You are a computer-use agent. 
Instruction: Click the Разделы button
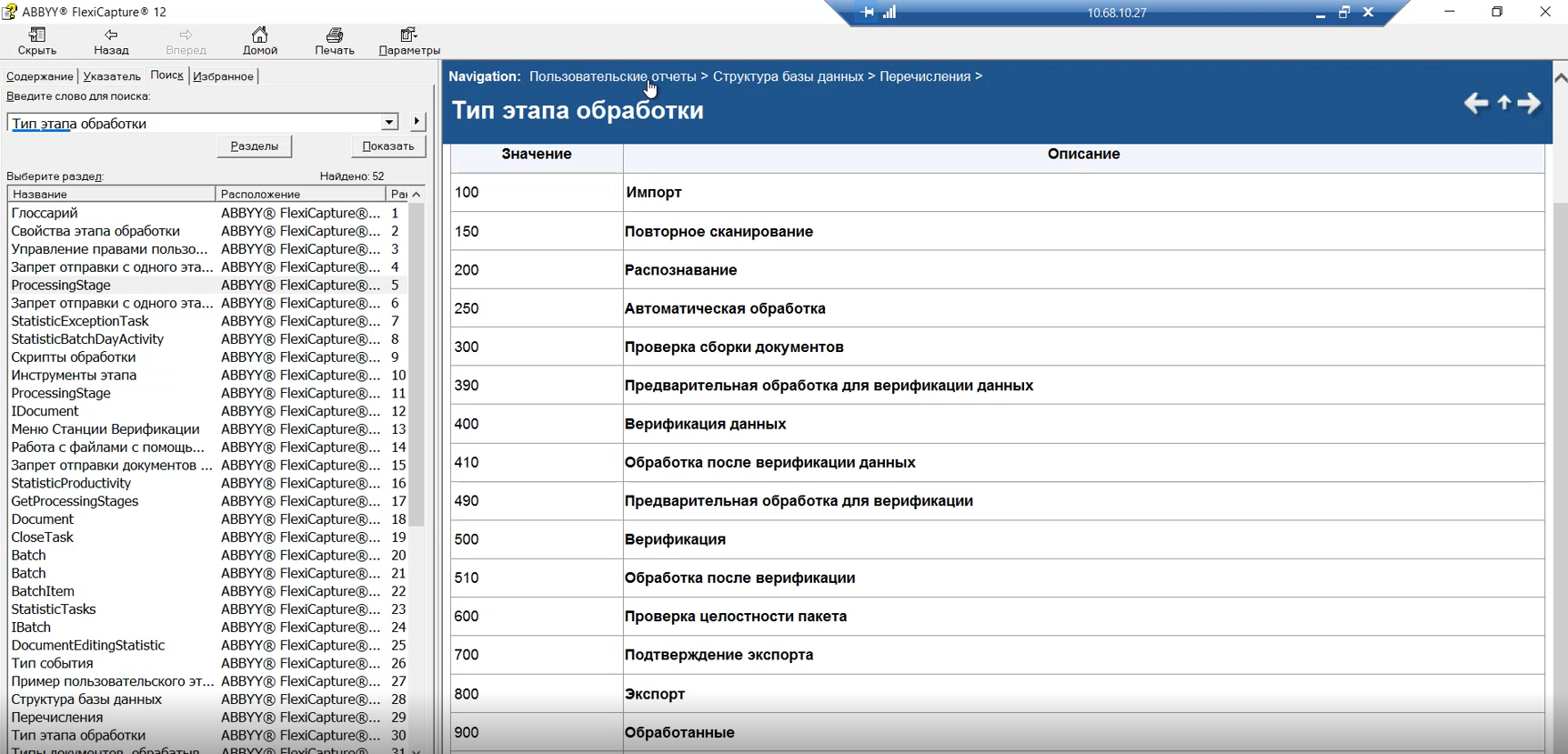coord(255,146)
